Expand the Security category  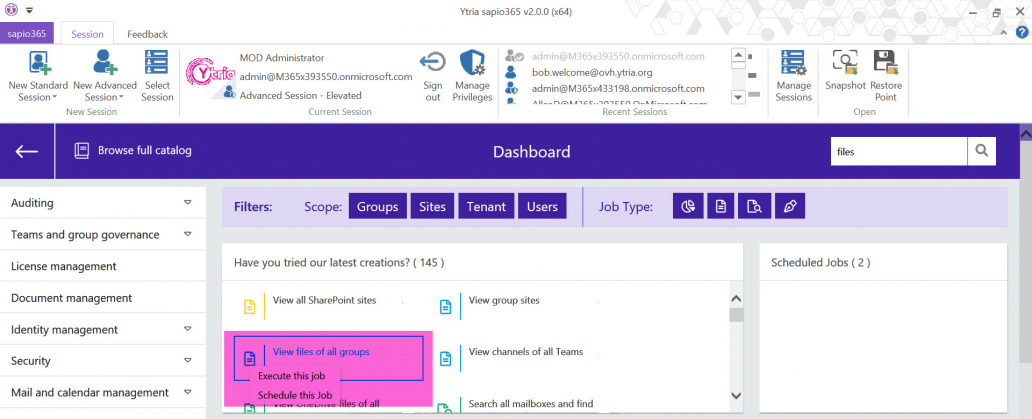click(x=188, y=360)
